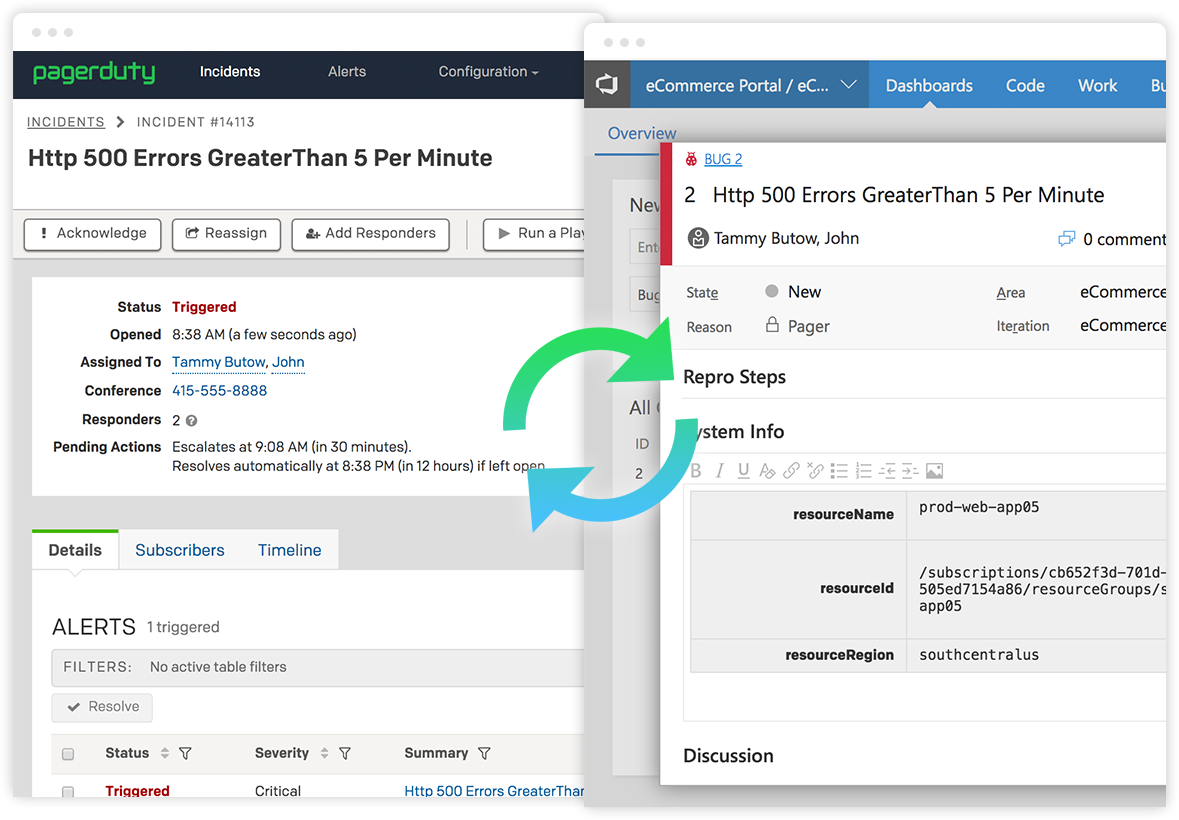Click the insert link icon

(x=791, y=471)
